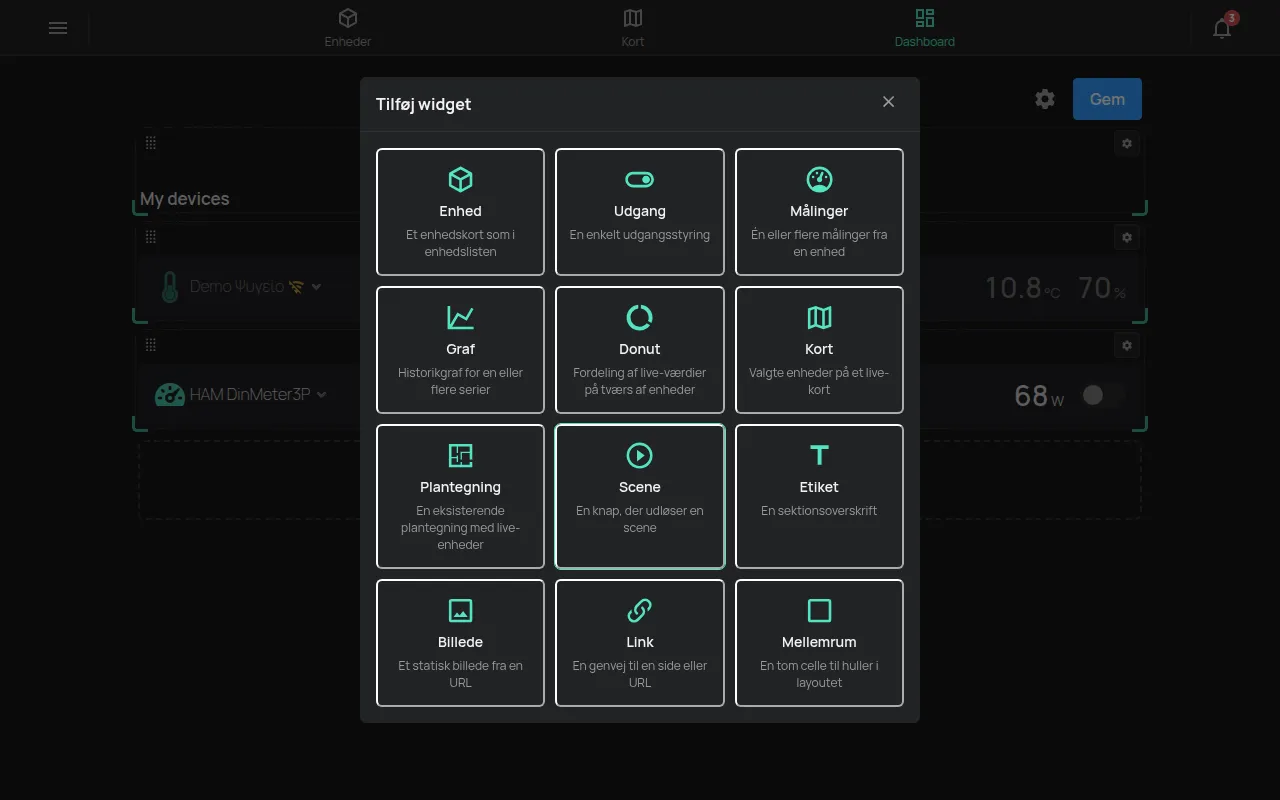
Task: Expand the Demo Ψυγείο device chevron
Action: 317,287
